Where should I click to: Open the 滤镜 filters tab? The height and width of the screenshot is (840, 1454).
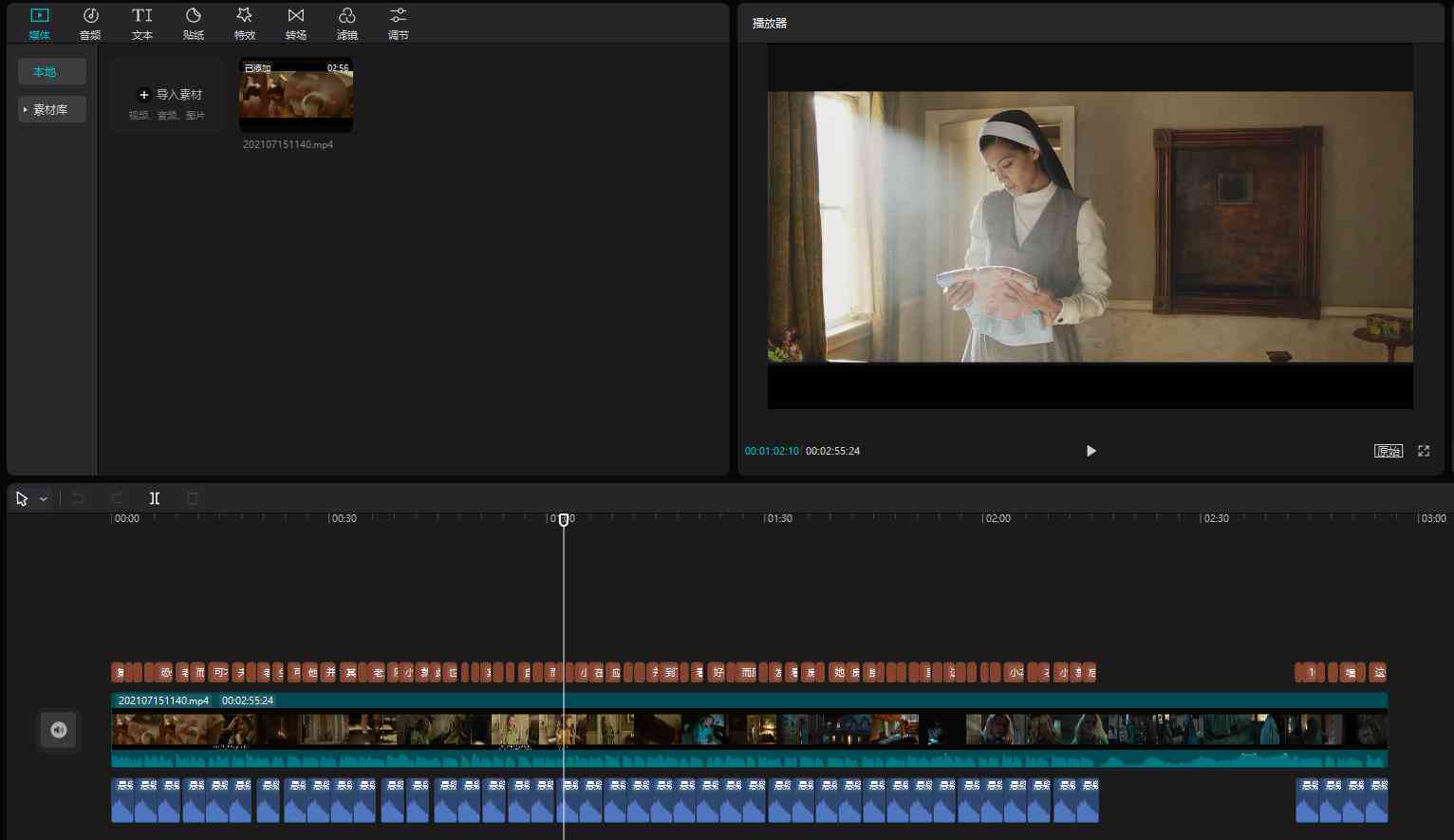[347, 24]
